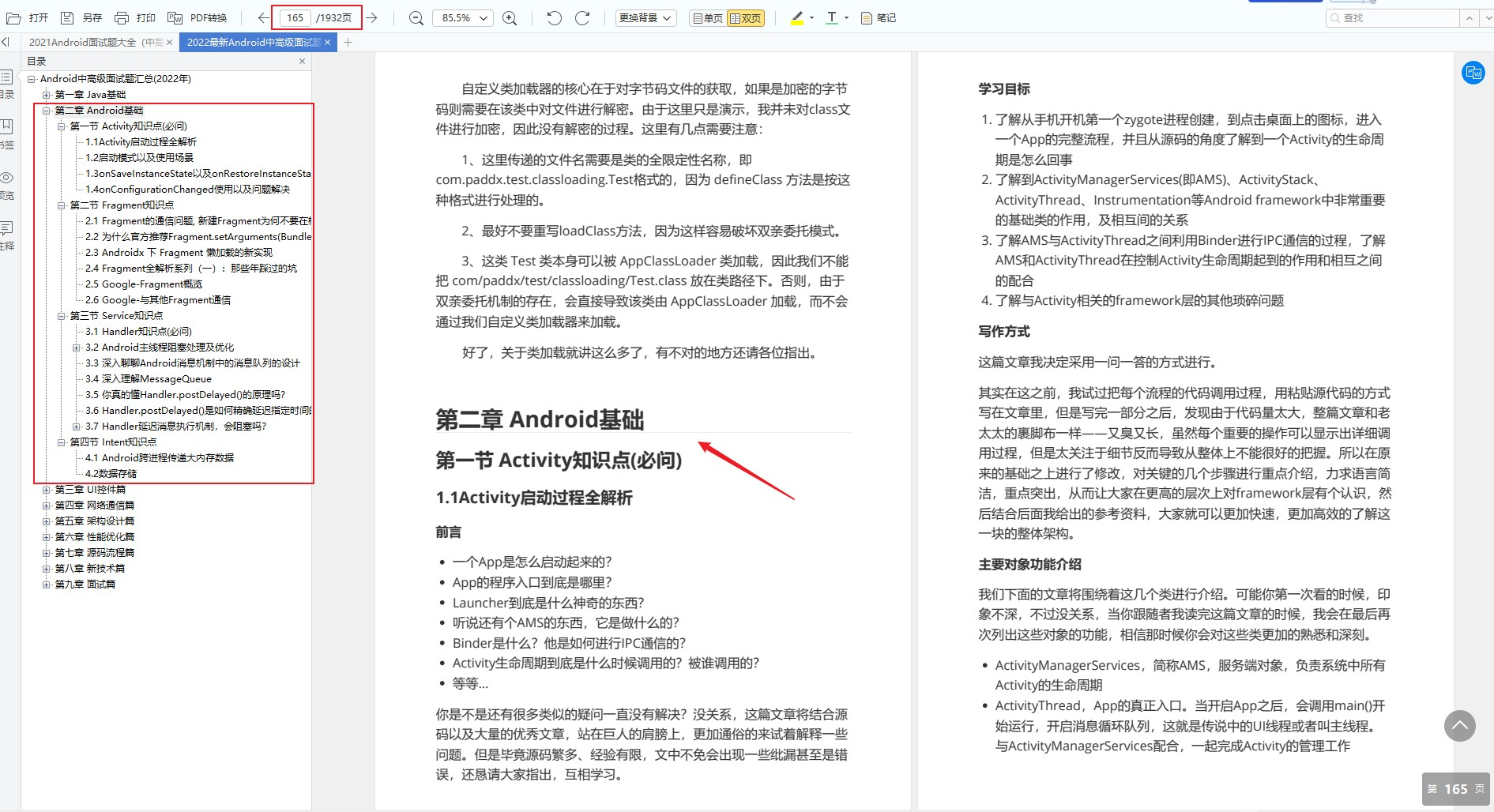The height and width of the screenshot is (812, 1494).
Task: Open the 85.5% zoom level dropdown
Action: pos(462,17)
